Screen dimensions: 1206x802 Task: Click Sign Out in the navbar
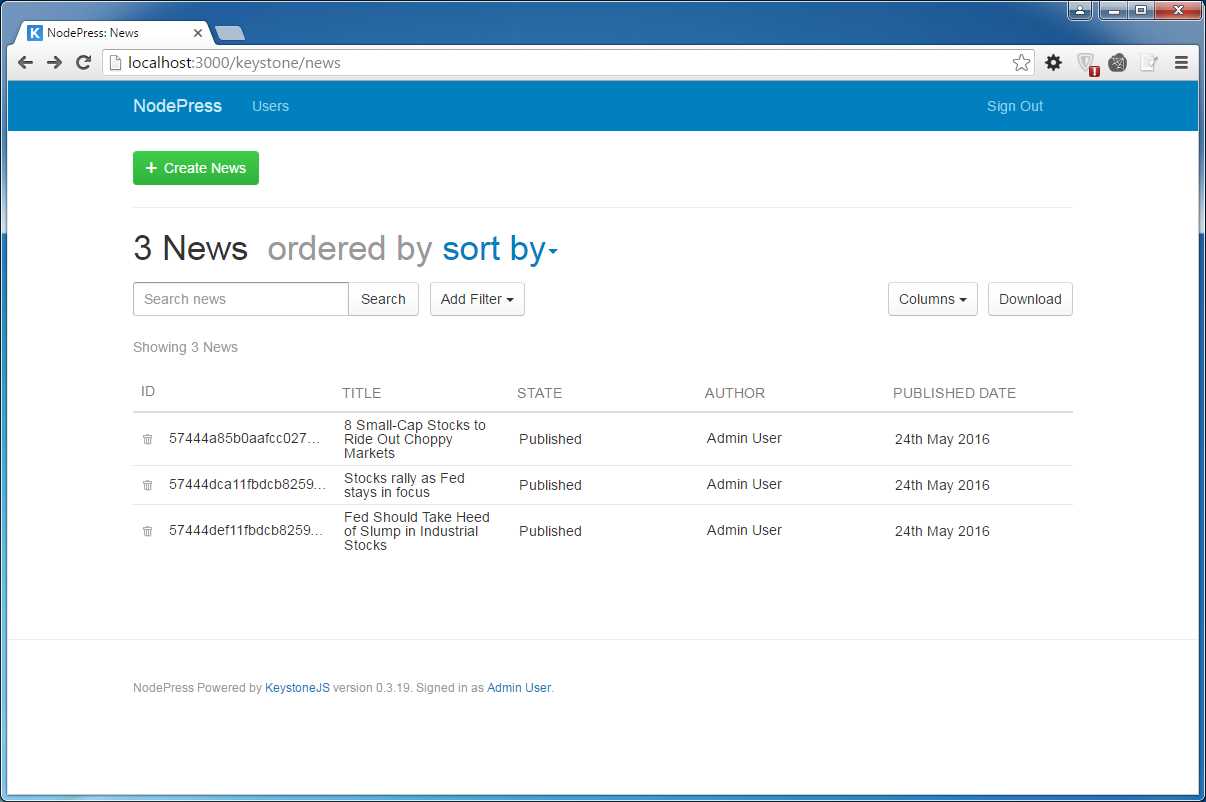(x=1015, y=106)
